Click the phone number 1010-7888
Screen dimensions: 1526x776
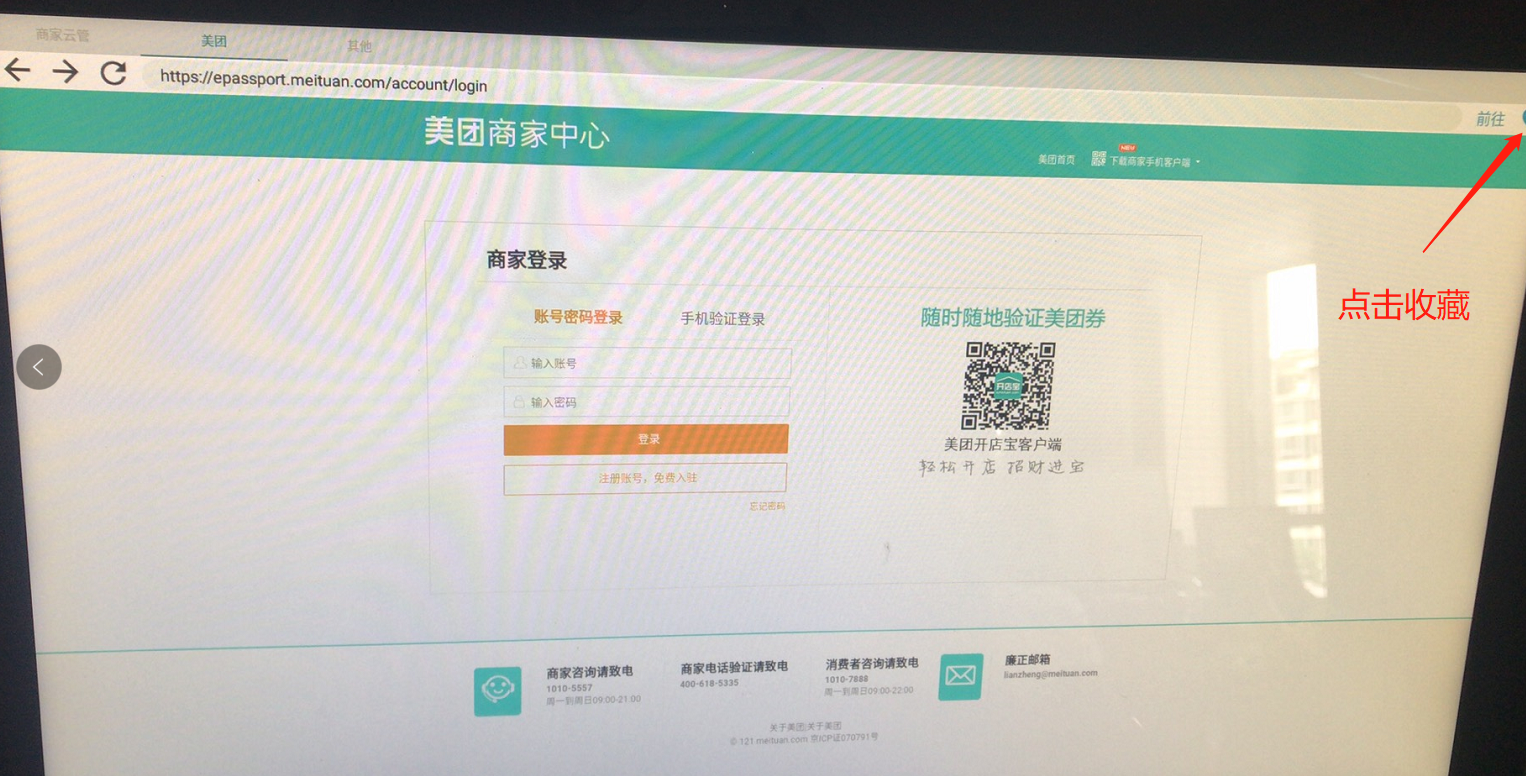(845, 679)
